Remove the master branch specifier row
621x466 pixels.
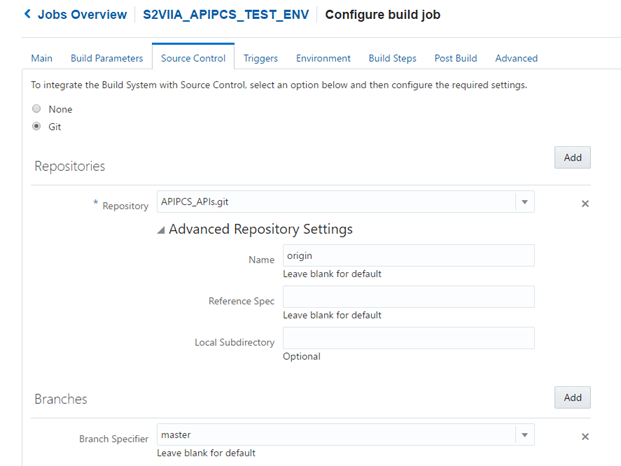(585, 437)
